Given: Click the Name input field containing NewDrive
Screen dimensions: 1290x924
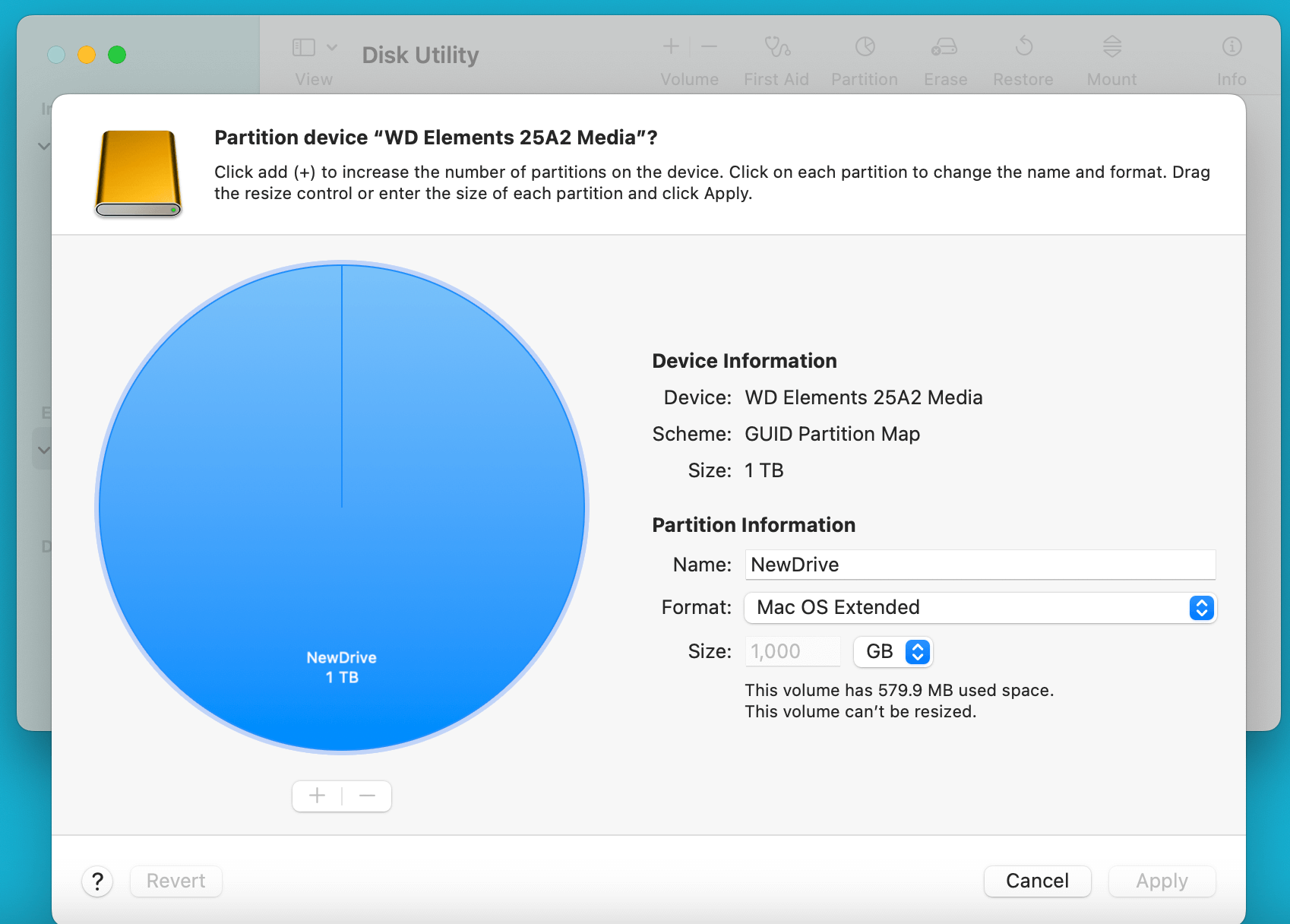Looking at the screenshot, I should (979, 565).
